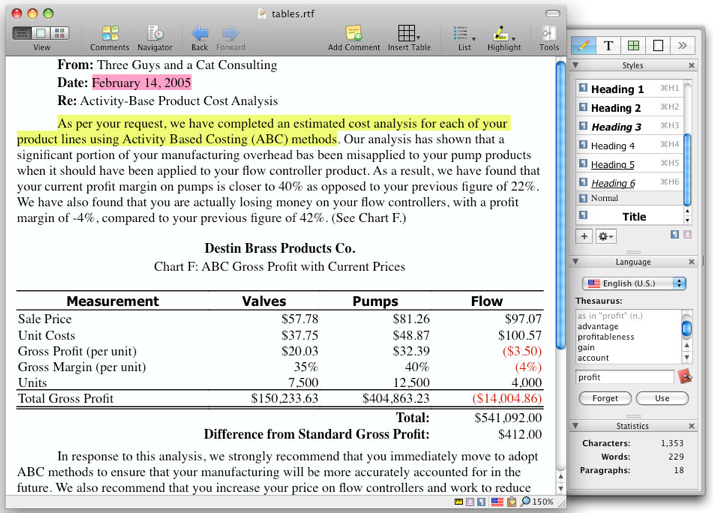713x513 pixels.
Task: Apply the Heading 6 style
Action: 629,183
